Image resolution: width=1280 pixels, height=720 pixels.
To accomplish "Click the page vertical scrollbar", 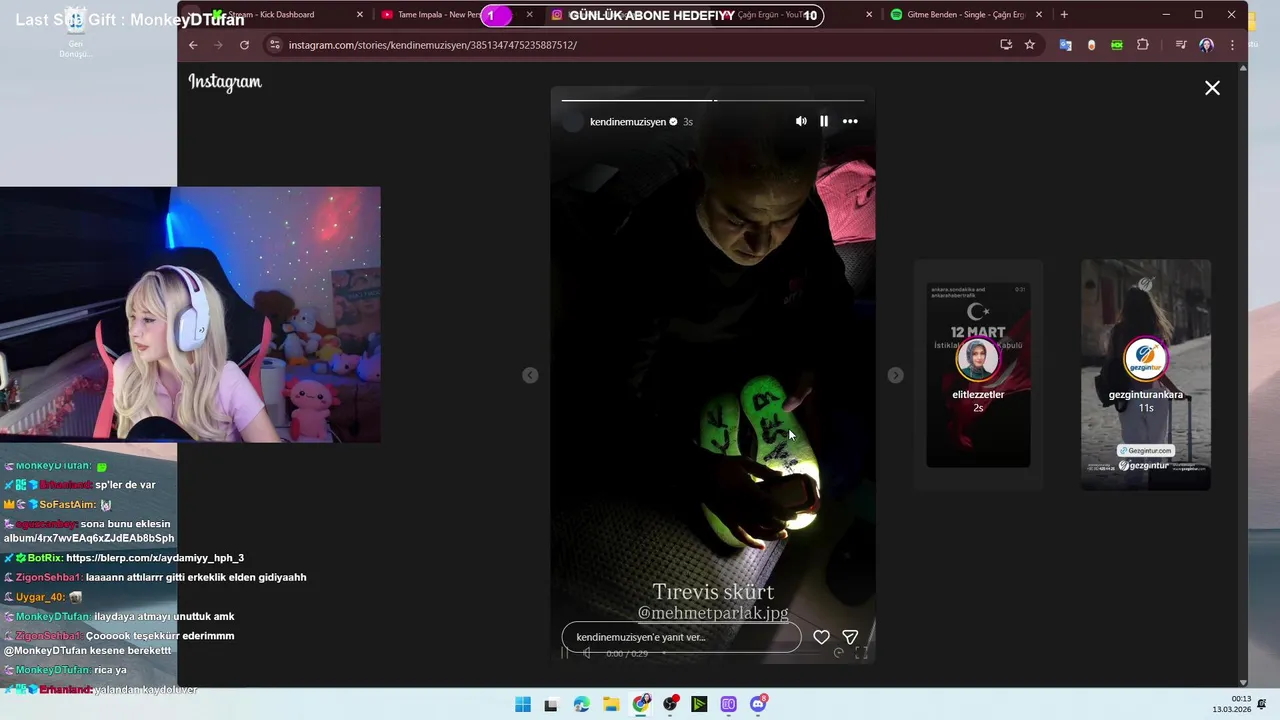I will tap(1243, 375).
